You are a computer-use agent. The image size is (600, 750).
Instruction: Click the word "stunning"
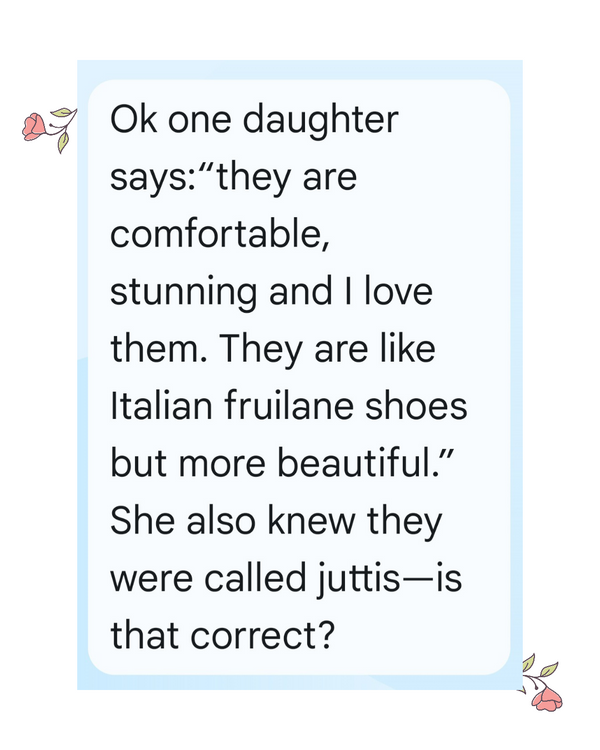point(183,292)
